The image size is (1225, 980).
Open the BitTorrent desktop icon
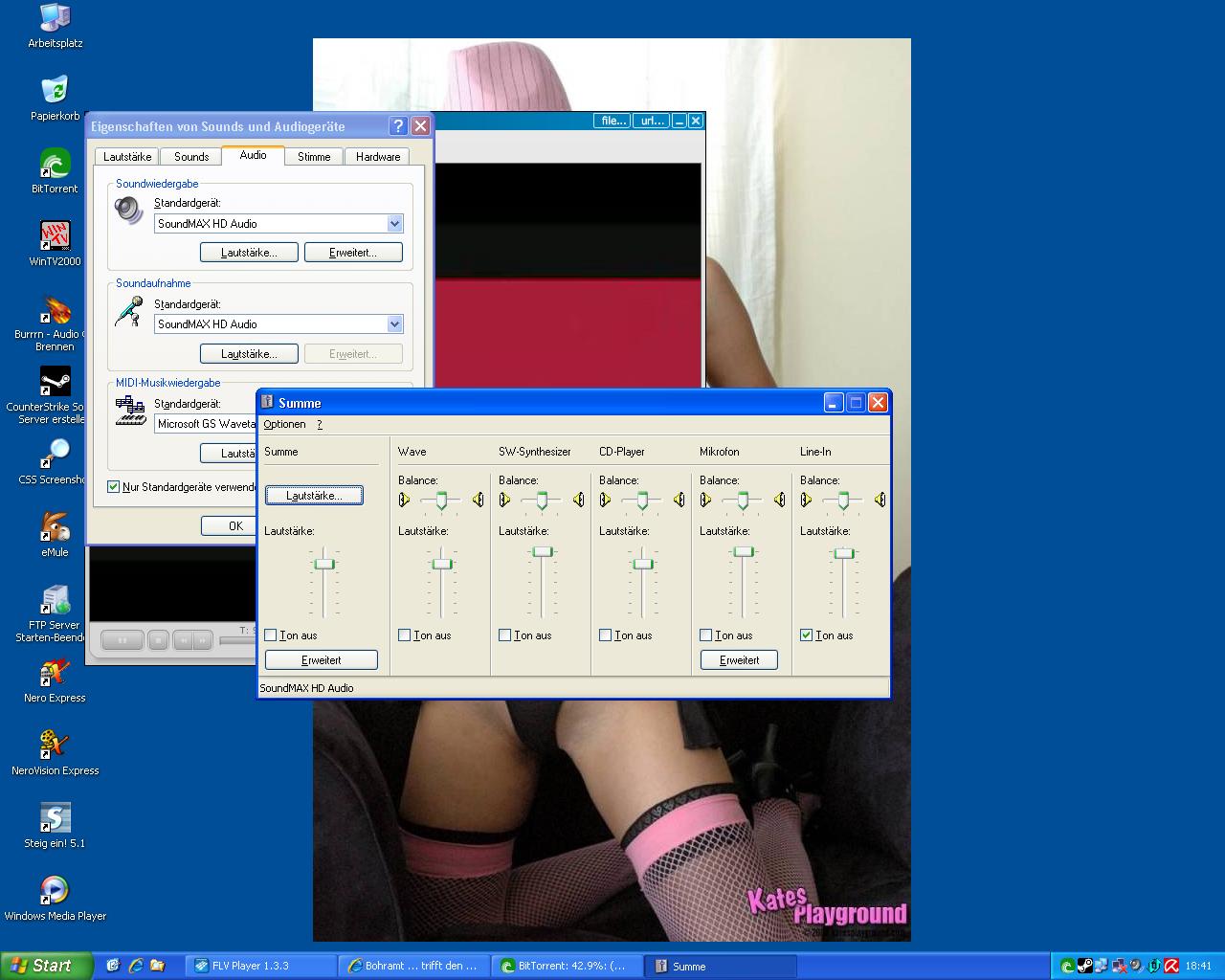[55, 165]
